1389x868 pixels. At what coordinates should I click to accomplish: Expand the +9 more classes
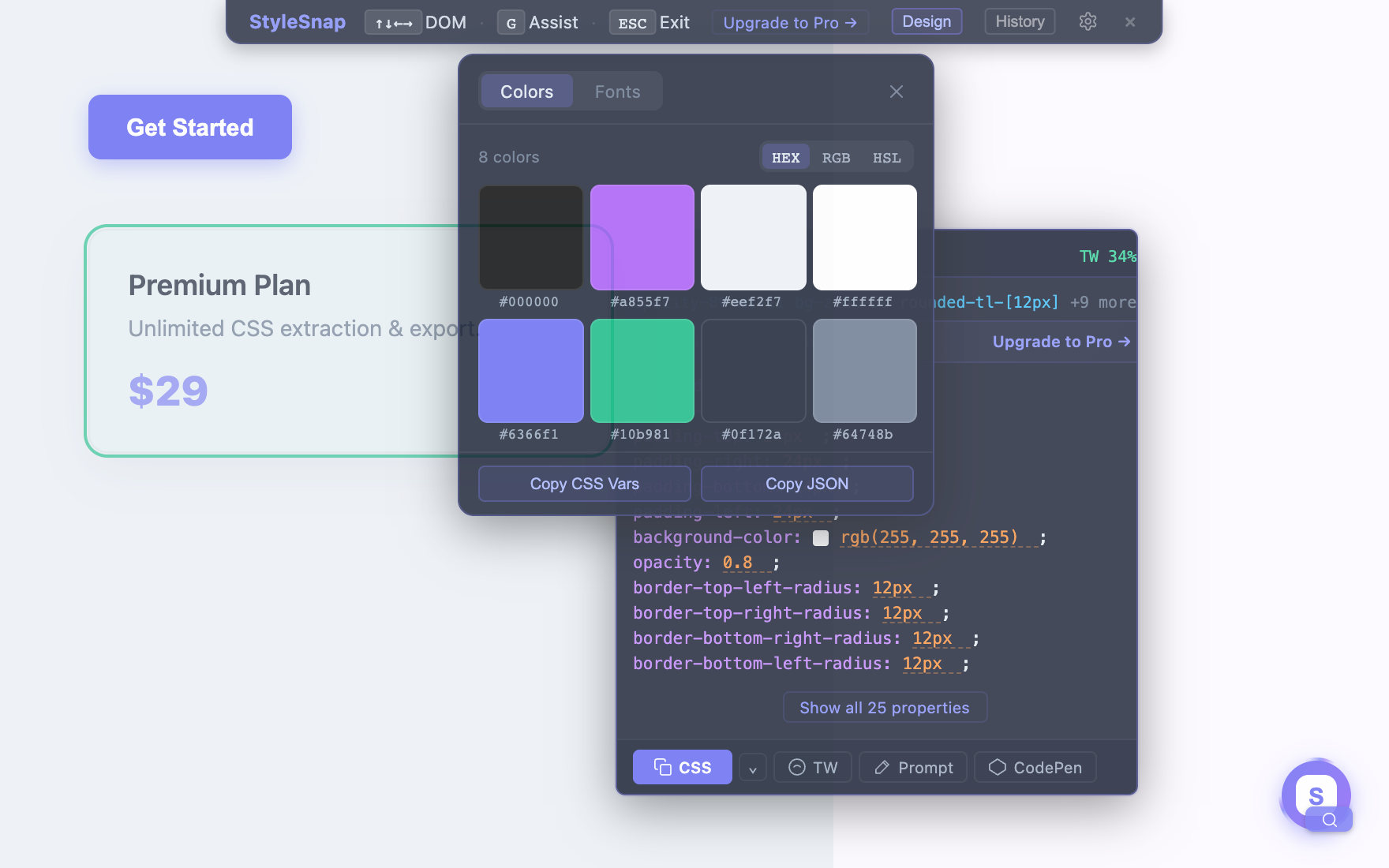tap(1103, 302)
